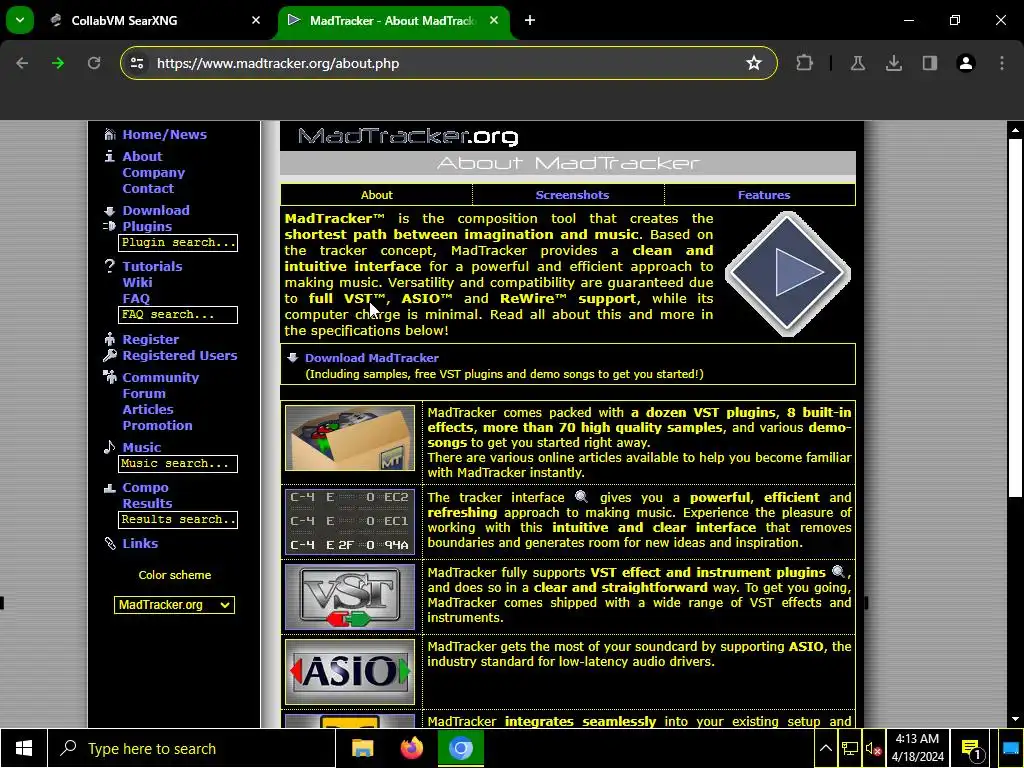This screenshot has width=1024, height=768.
Task: Open the notification center icon
Action: tap(971, 748)
